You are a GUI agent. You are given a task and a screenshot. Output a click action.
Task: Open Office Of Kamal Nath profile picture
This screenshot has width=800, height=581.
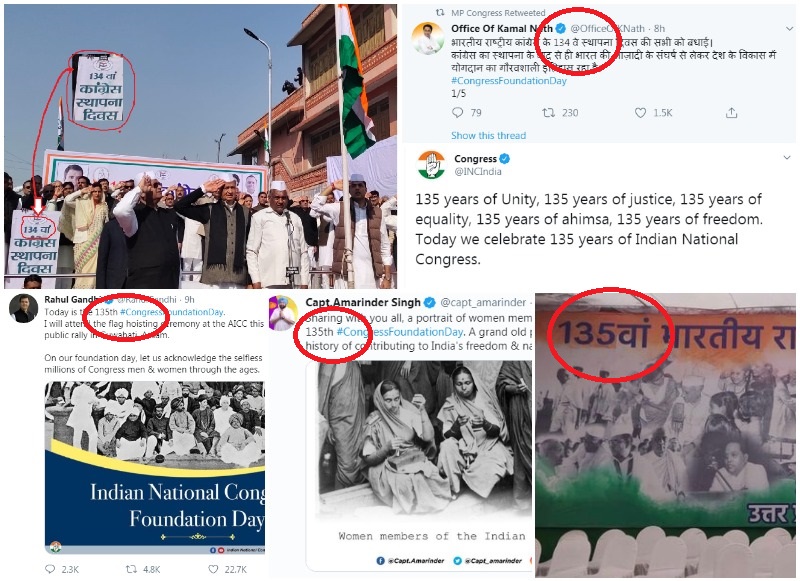[428, 38]
